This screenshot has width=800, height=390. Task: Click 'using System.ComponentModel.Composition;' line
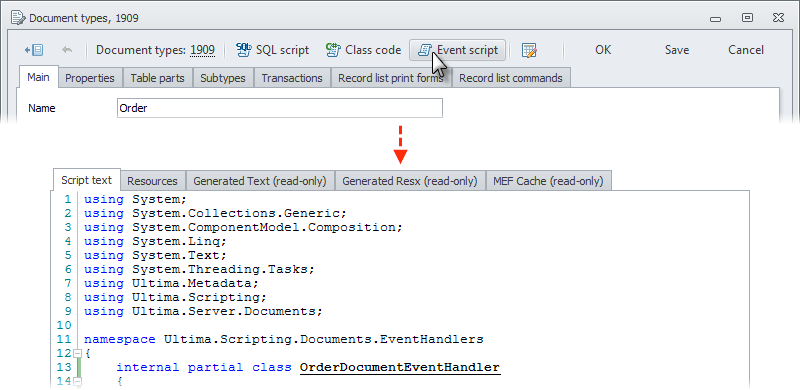point(243,227)
